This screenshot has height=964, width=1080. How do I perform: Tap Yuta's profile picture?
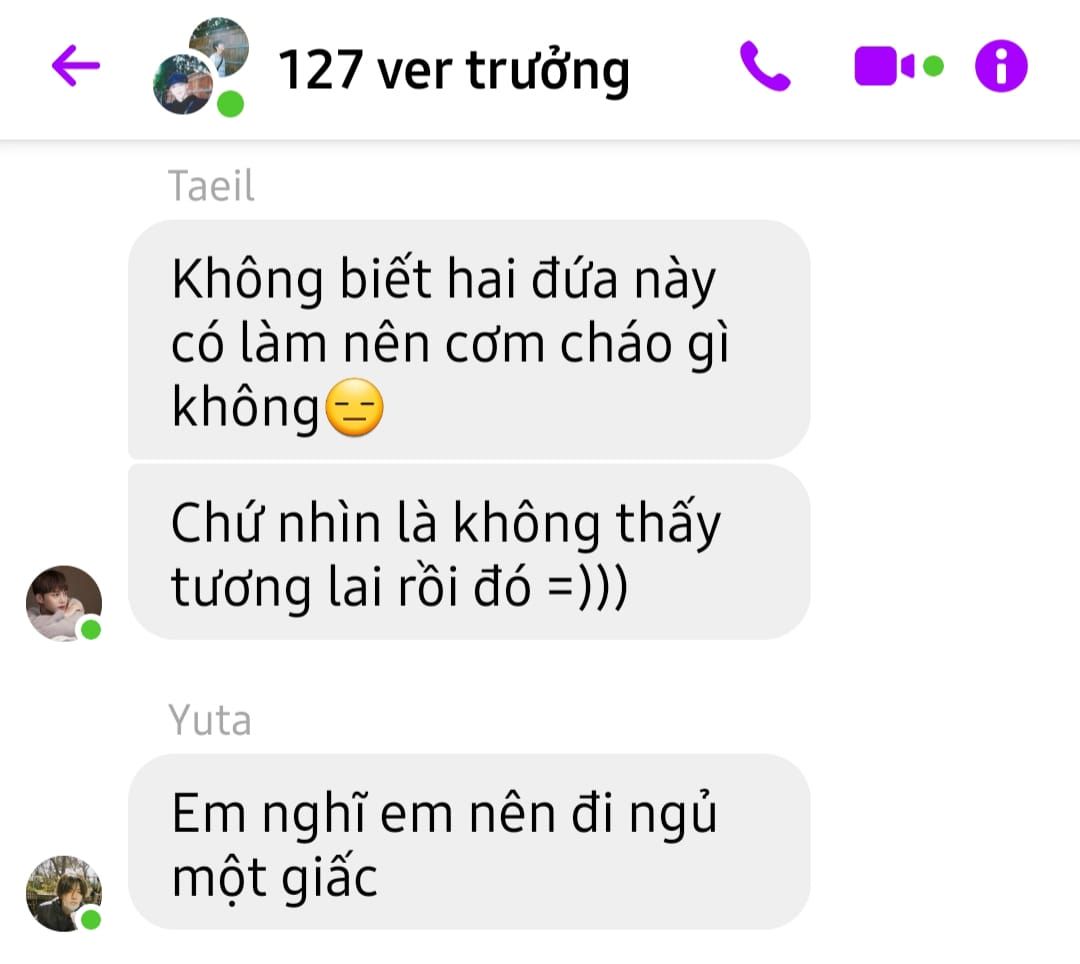coord(64,893)
